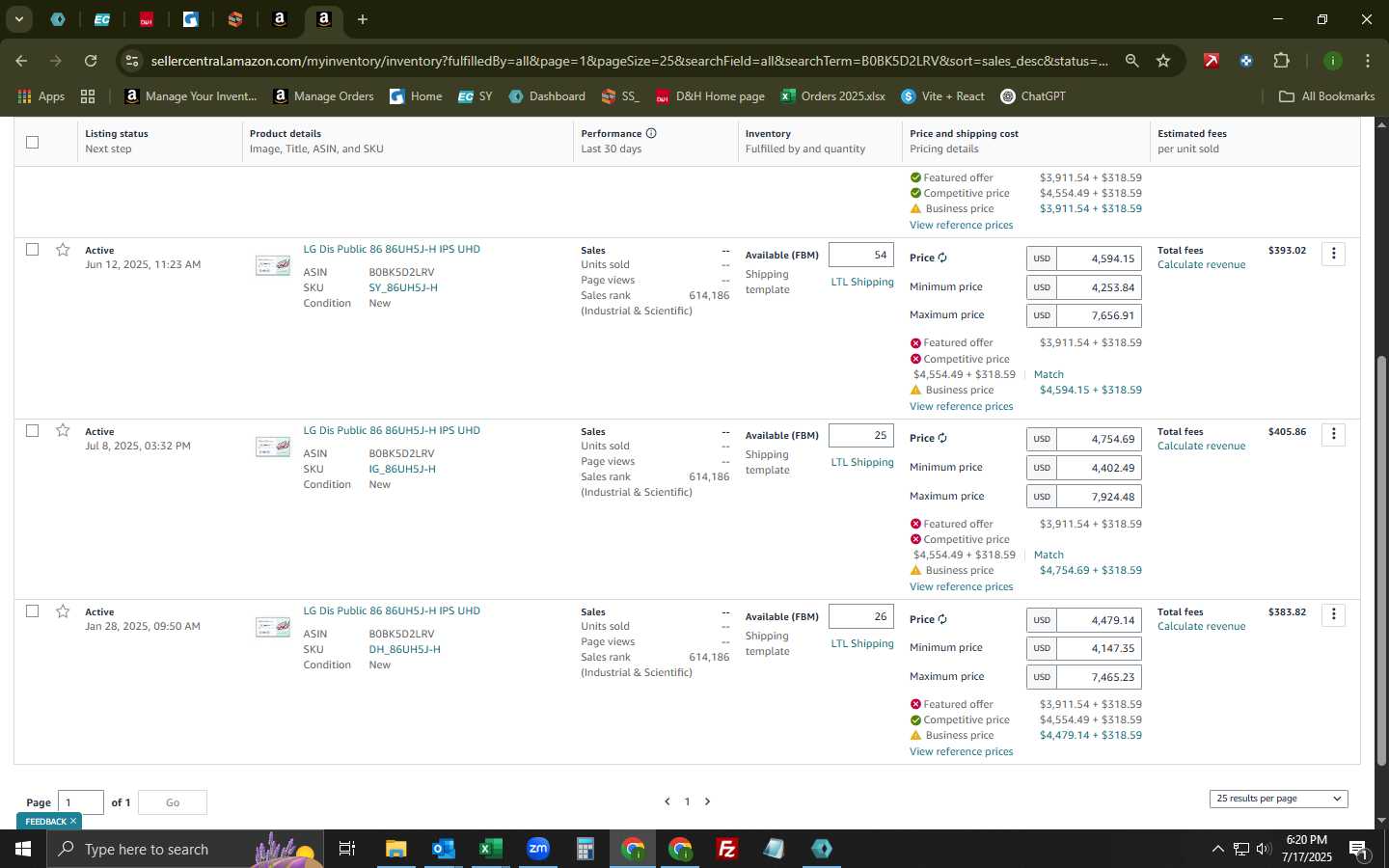Select the IG_86UH5J-H listing checkbox
Image resolution: width=1389 pixels, height=868 pixels.
(32, 430)
